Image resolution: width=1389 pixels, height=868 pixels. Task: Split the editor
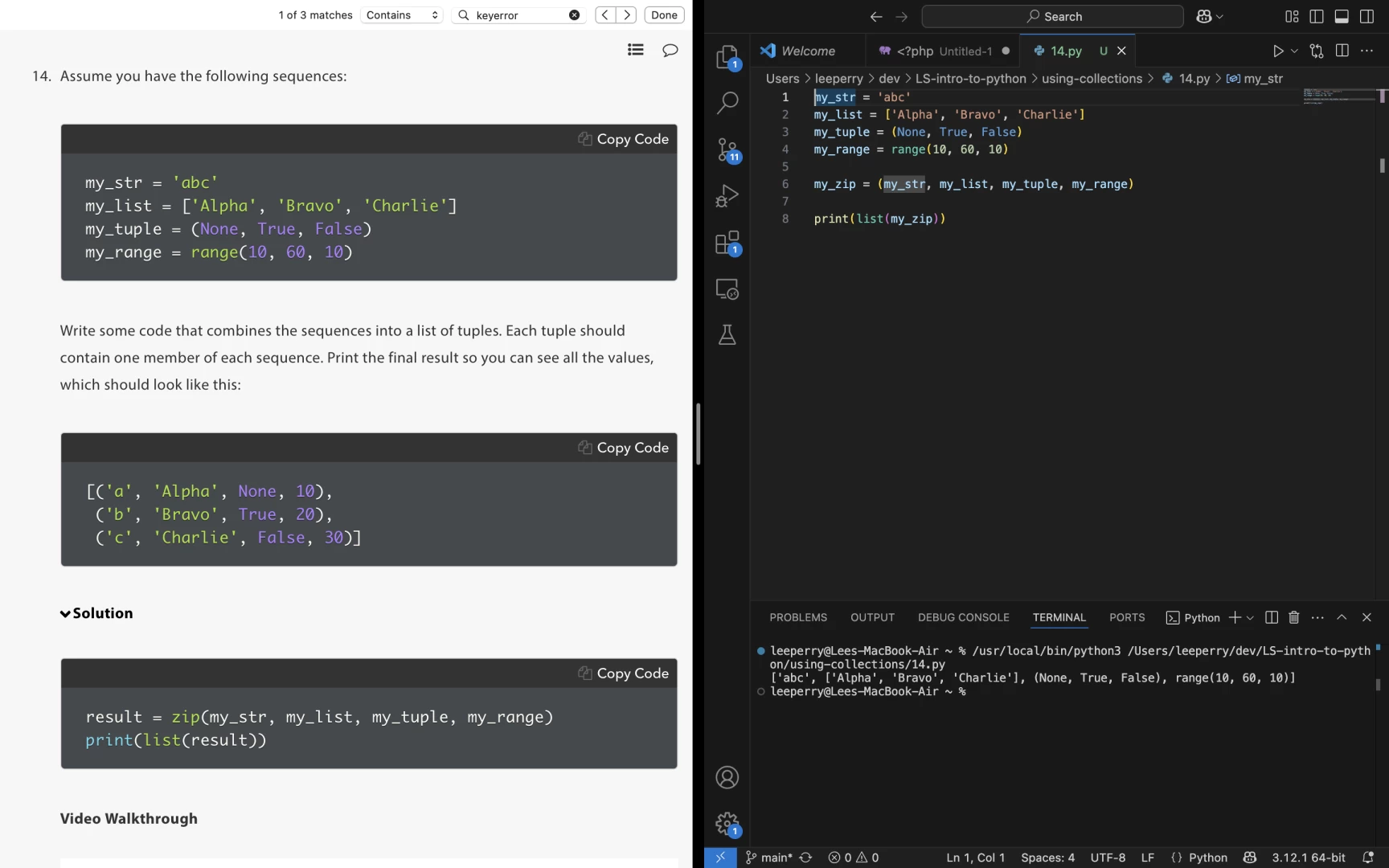(1342, 51)
